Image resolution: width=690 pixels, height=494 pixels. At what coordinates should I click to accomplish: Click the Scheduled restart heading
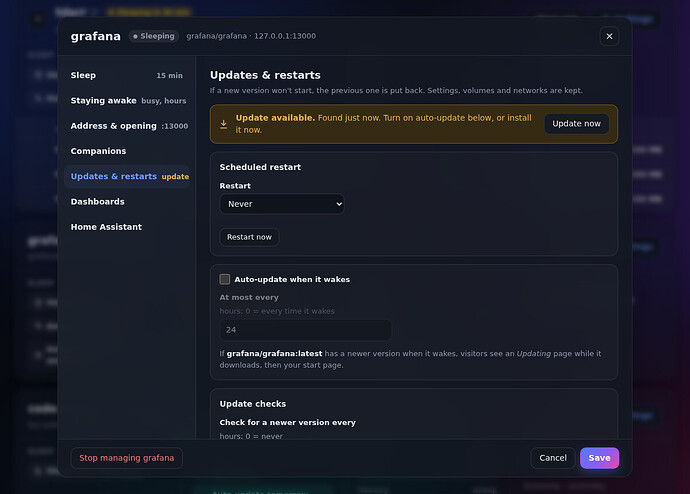coord(260,167)
